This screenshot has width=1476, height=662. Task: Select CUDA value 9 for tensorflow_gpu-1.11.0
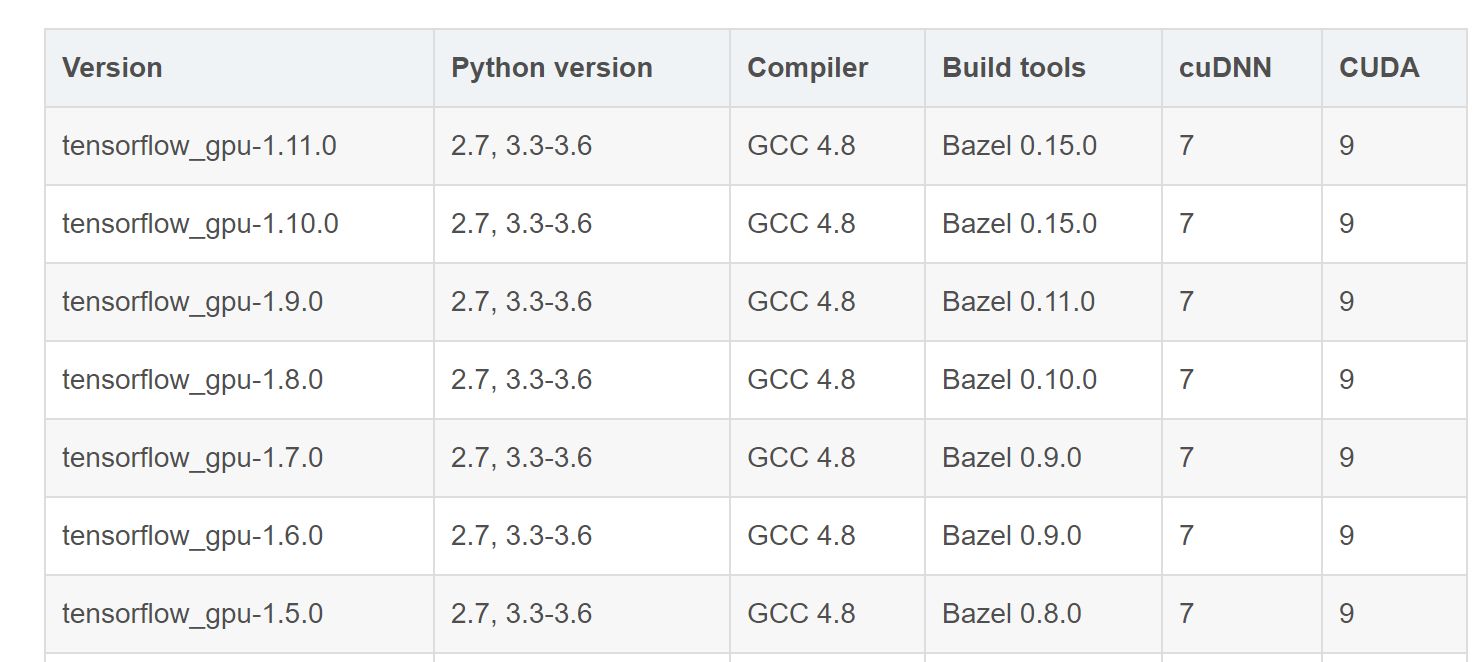[1394, 146]
